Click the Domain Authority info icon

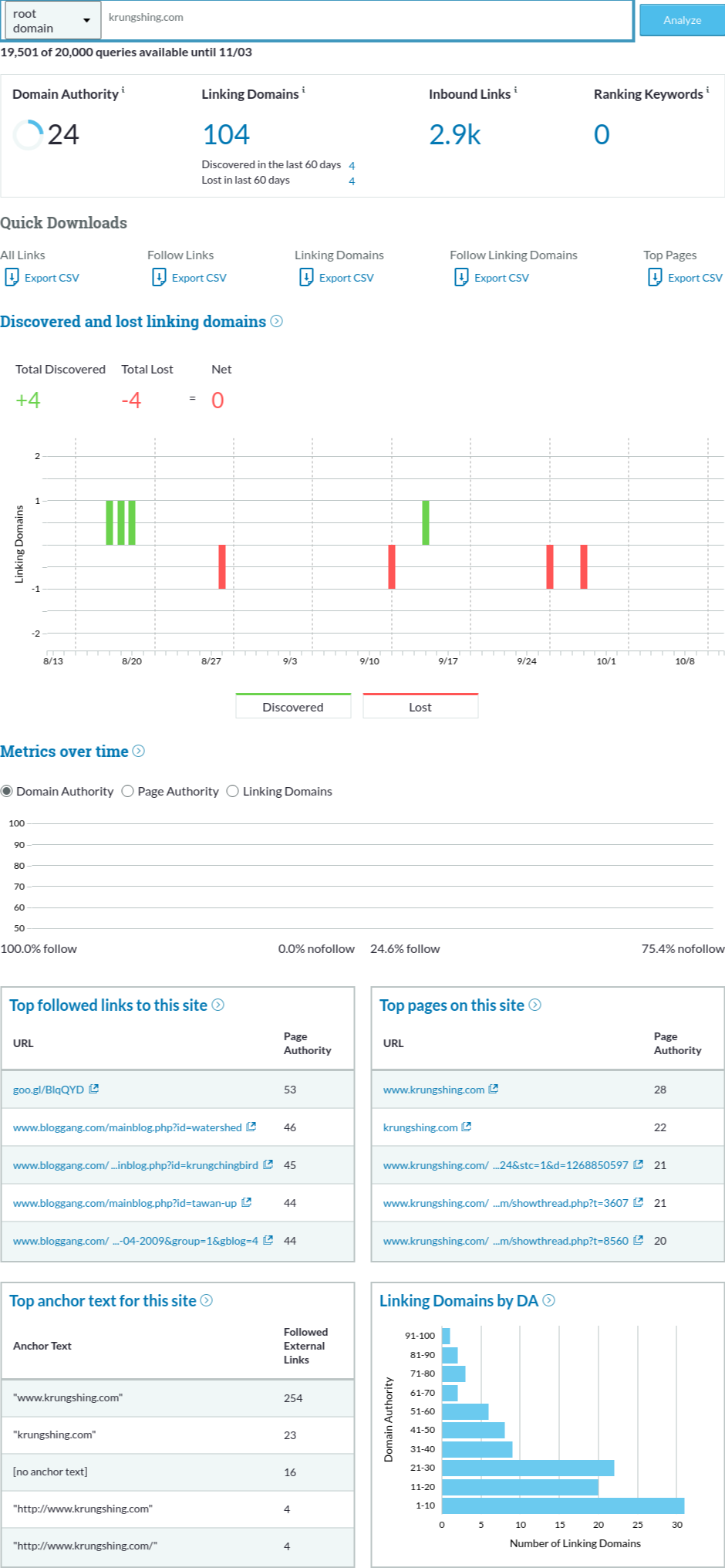(x=123, y=90)
